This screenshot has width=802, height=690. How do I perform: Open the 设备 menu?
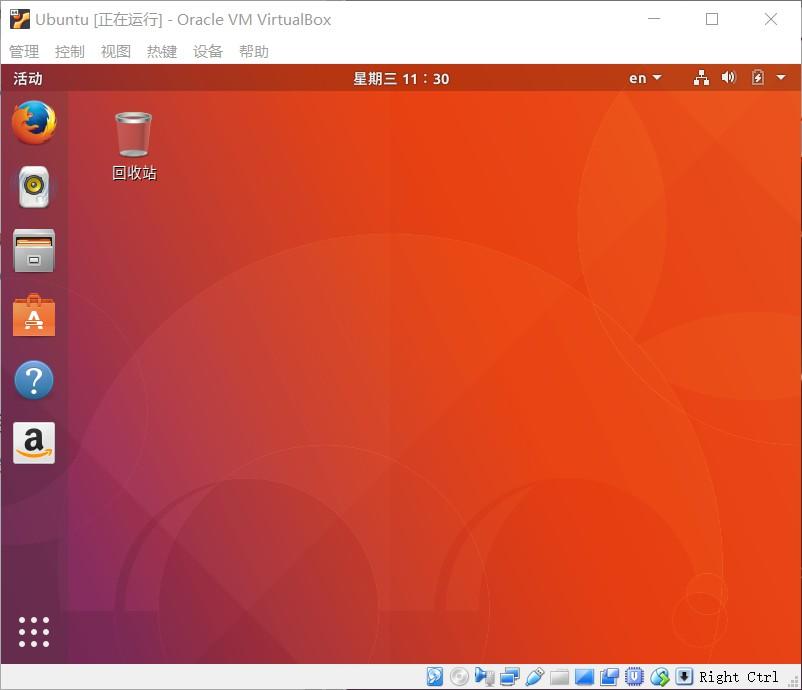click(x=208, y=51)
